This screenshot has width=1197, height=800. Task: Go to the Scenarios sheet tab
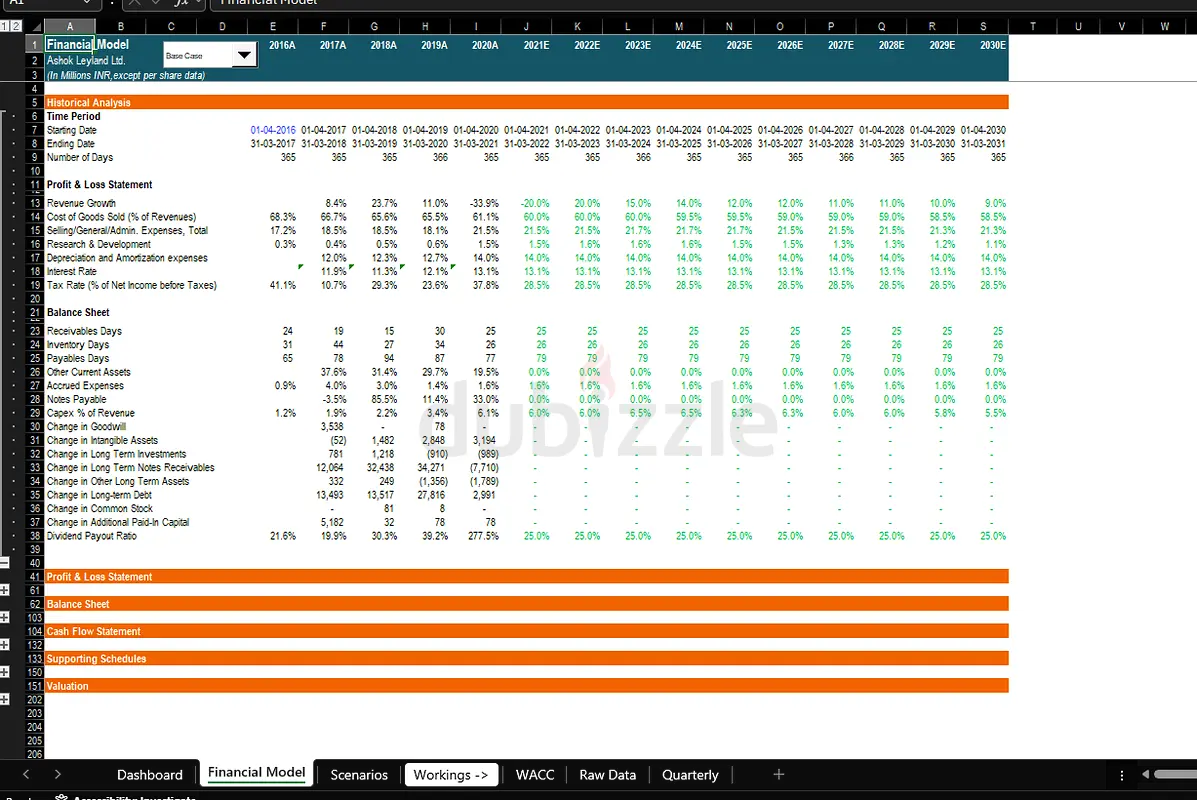click(358, 775)
